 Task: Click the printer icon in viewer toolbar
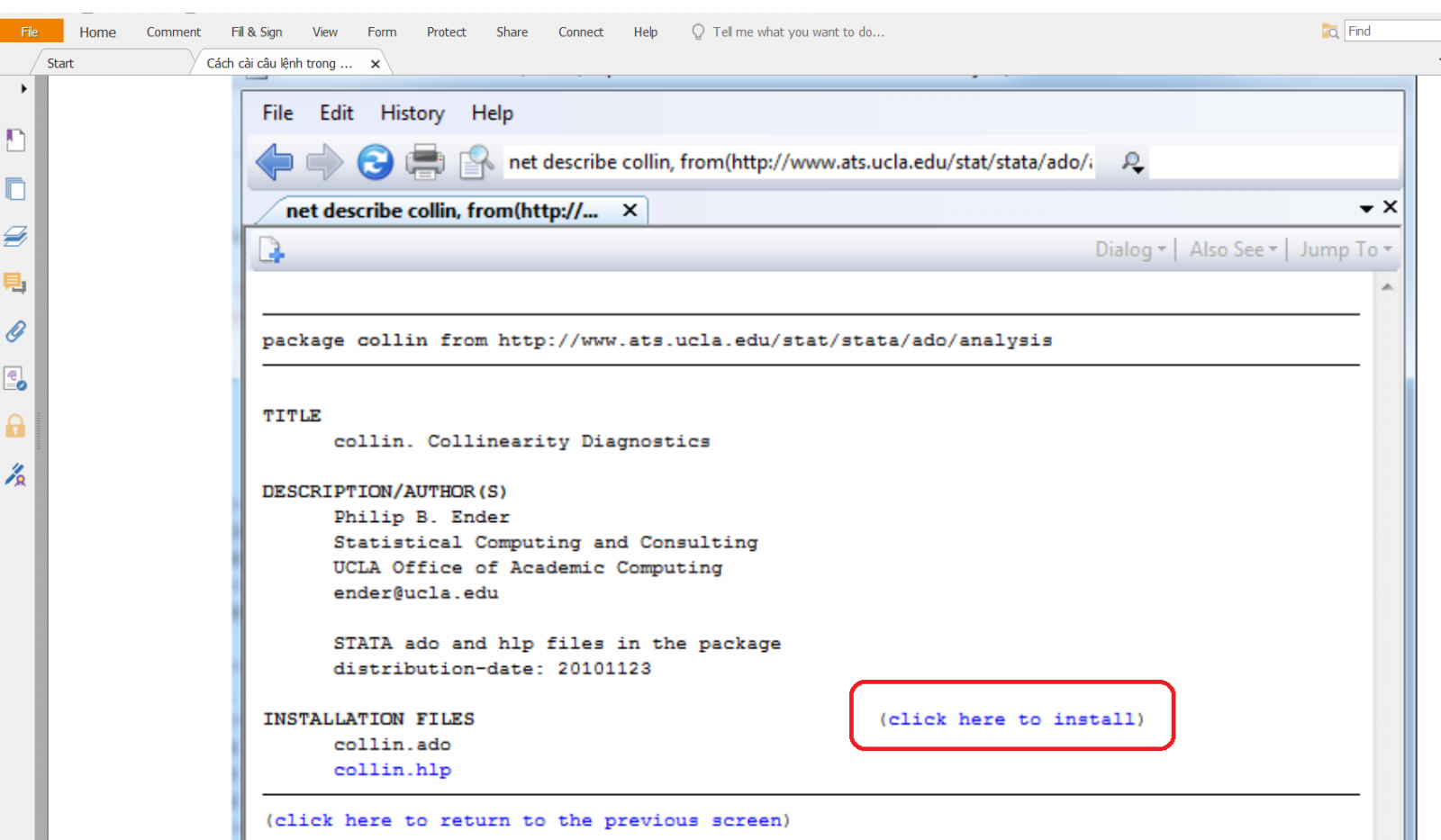pyautogui.click(x=424, y=162)
